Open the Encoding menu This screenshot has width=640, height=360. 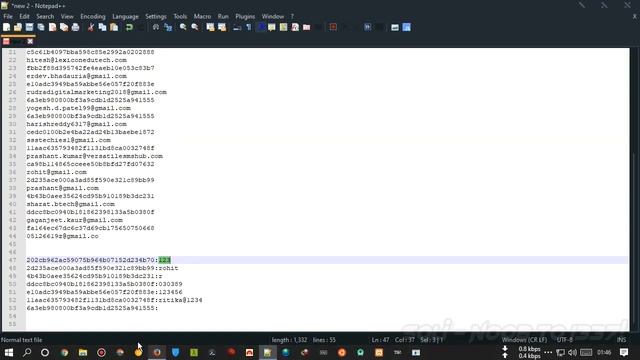point(93,16)
